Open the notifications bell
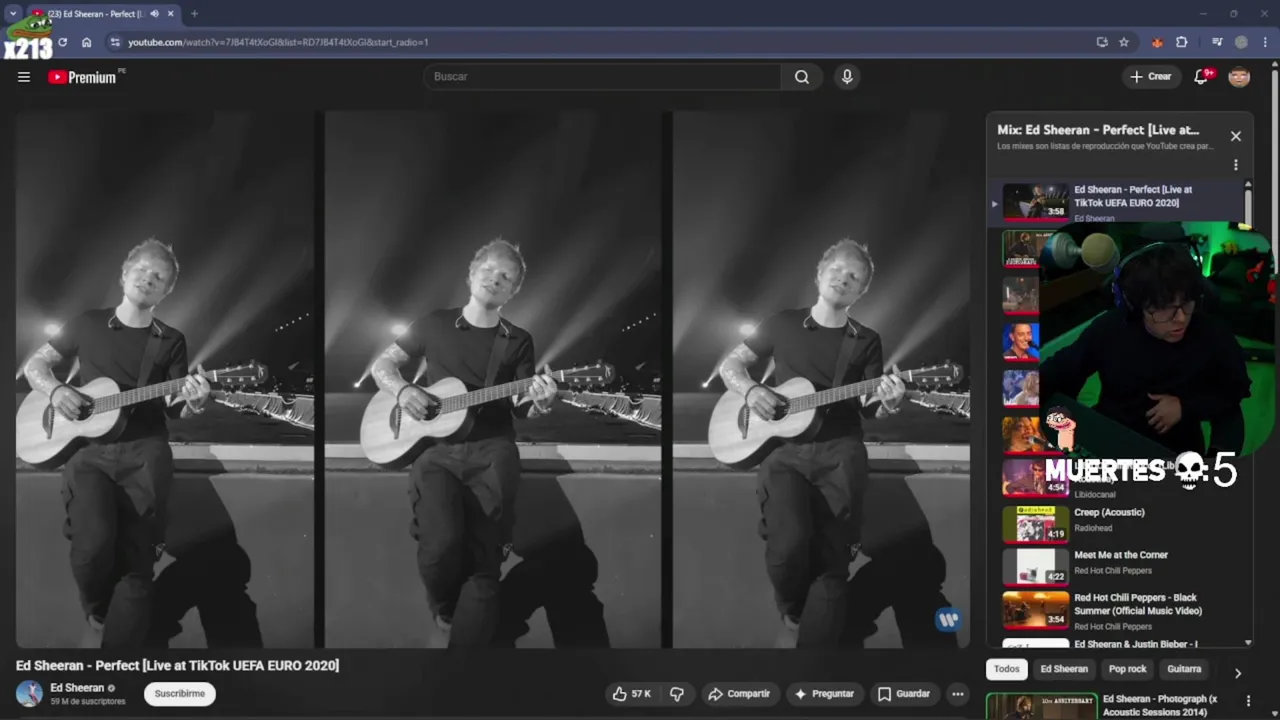 click(1202, 77)
